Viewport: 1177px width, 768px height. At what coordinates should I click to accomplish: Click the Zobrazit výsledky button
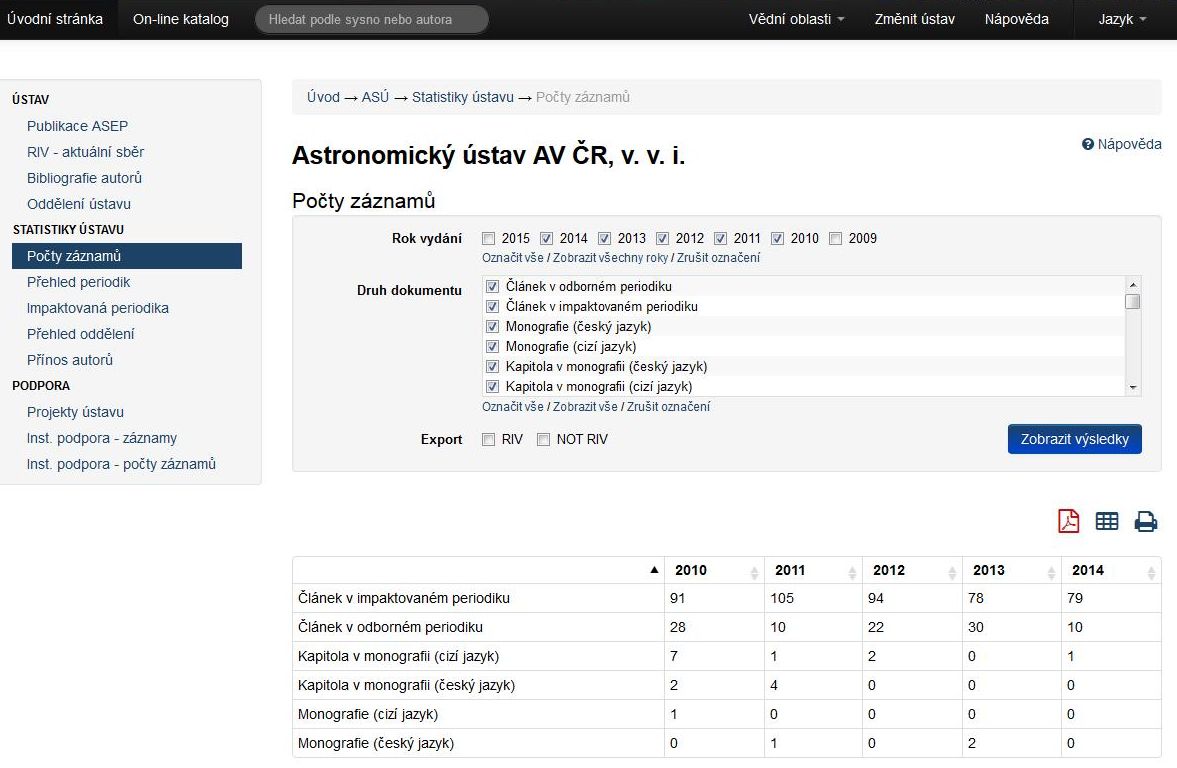pos(1074,440)
